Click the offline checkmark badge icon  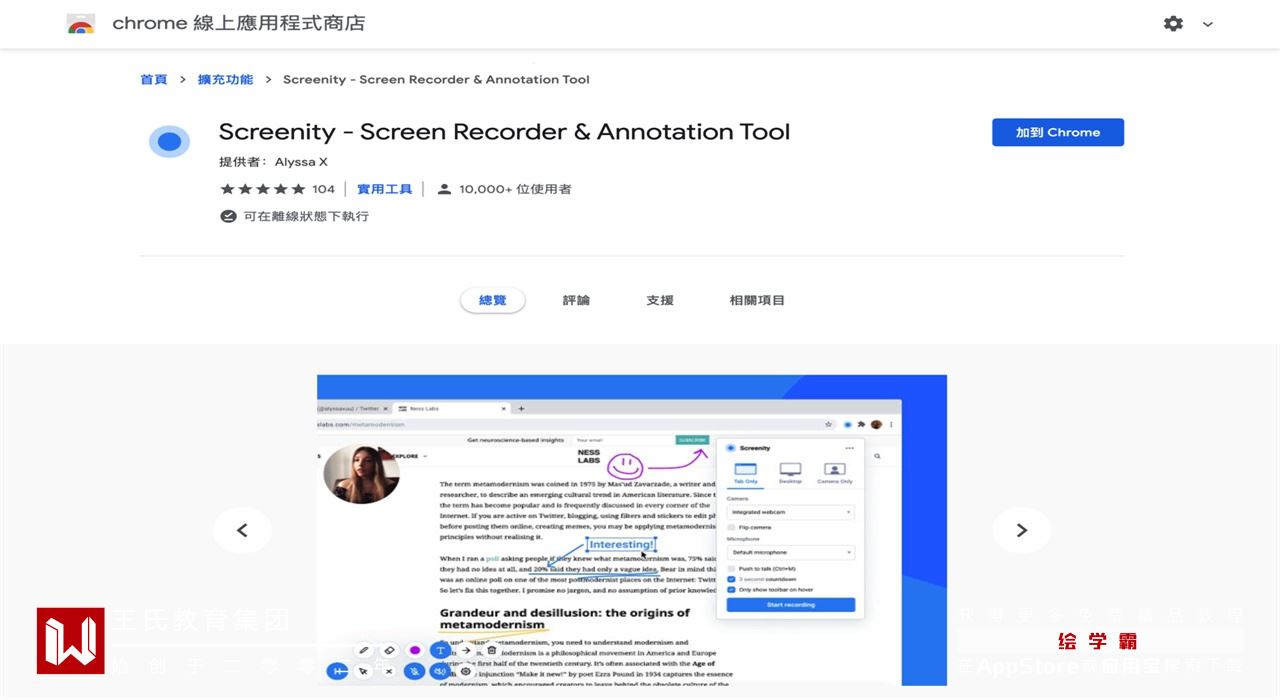(x=228, y=216)
